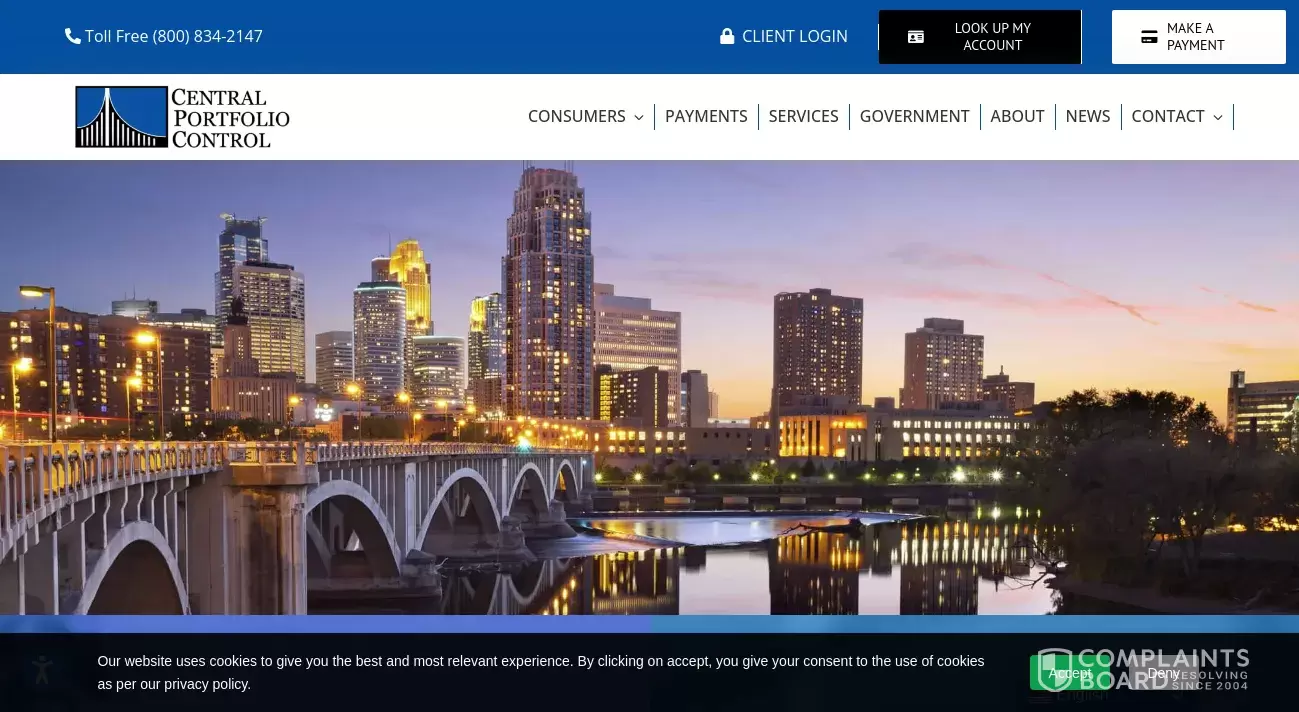Expand the Consumers menu chevron
The image size is (1299, 712).
point(639,117)
